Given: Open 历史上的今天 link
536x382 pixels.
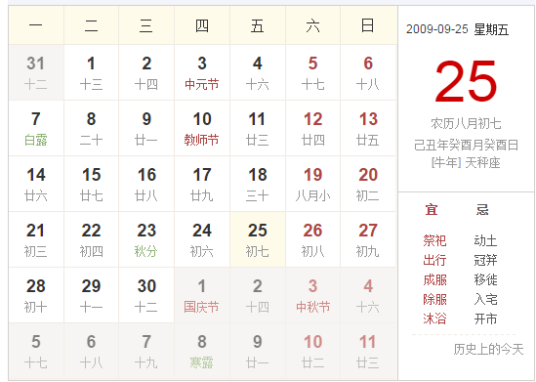Looking at the screenshot, I should (x=488, y=349).
